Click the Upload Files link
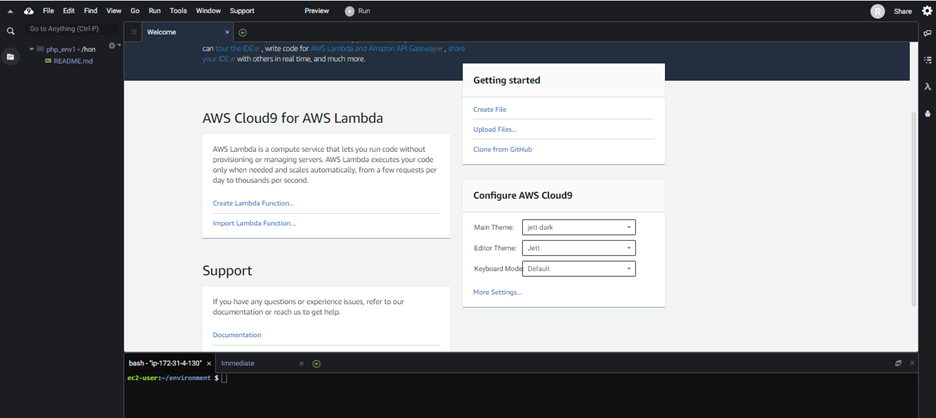 click(x=495, y=130)
